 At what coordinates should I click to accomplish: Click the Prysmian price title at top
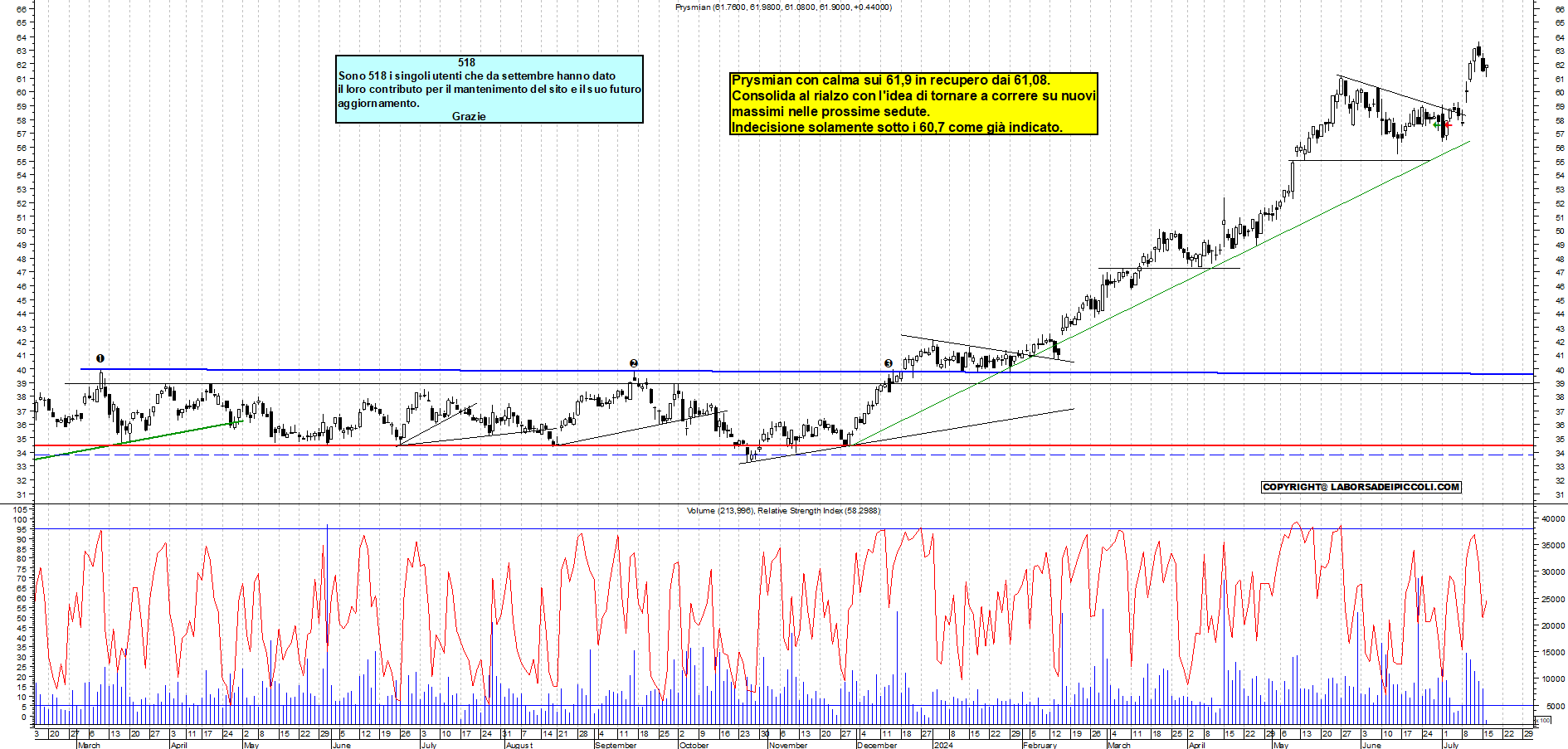(783, 7)
